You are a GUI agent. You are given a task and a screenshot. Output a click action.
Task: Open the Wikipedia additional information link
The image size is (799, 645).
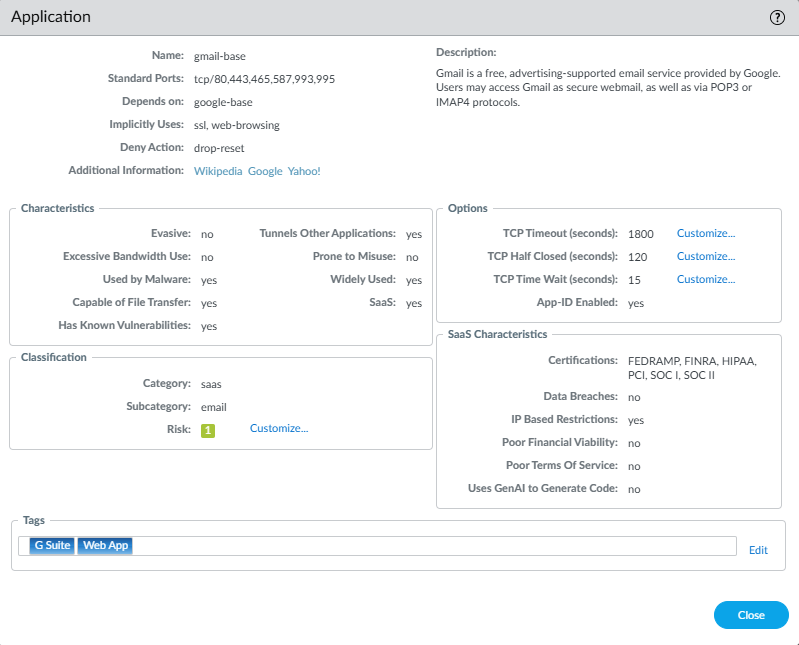pyautogui.click(x=218, y=171)
